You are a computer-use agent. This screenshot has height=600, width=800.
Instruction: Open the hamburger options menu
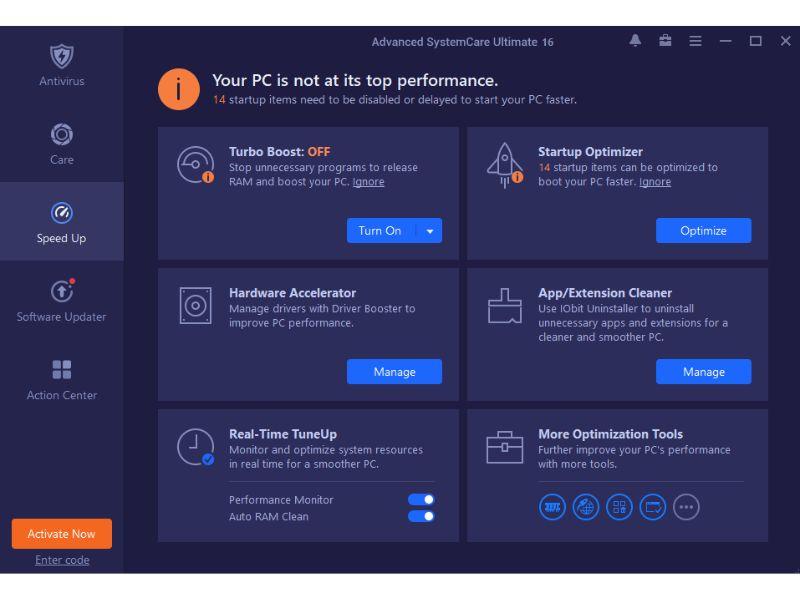tap(695, 41)
